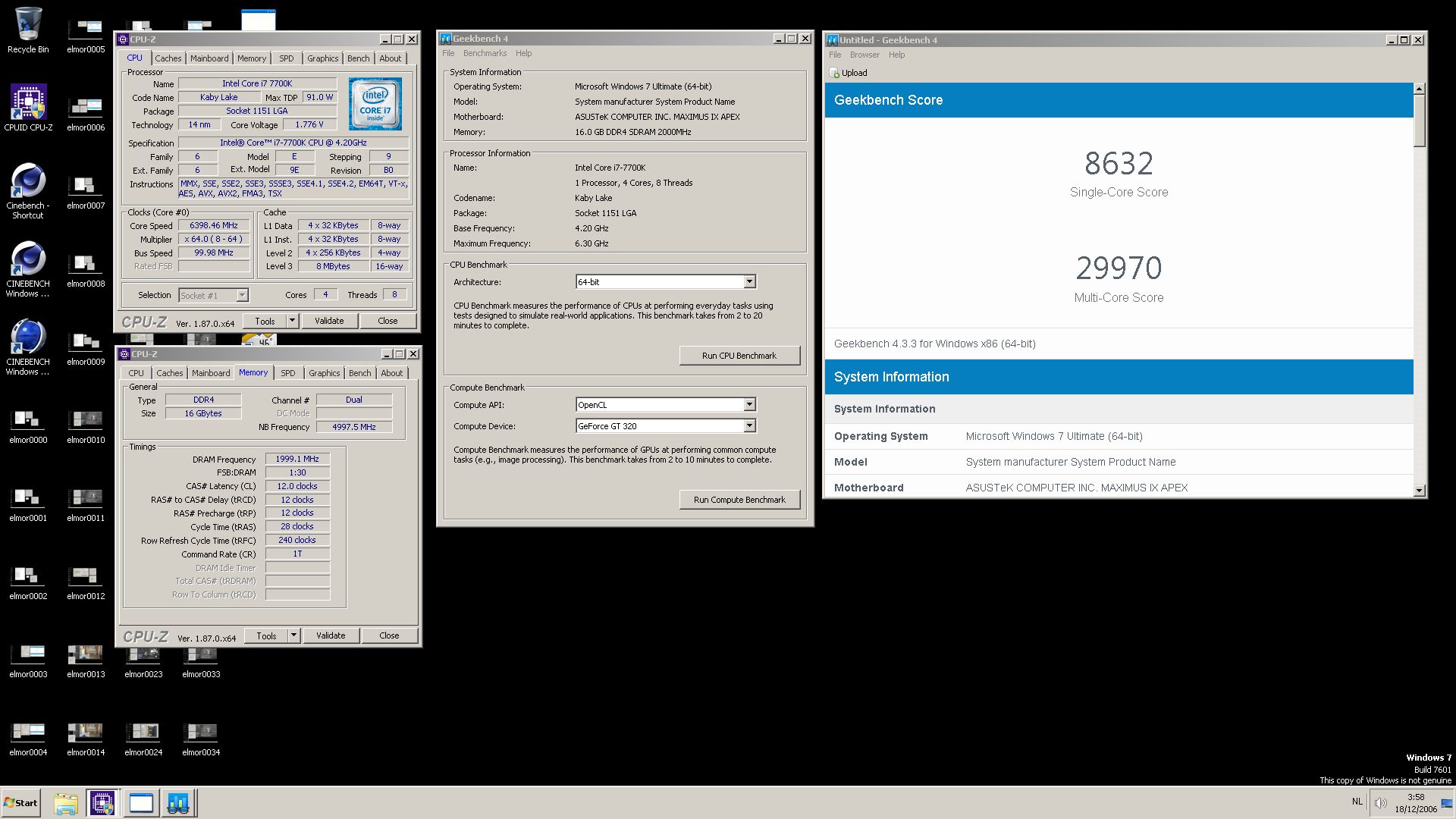The image size is (1456, 819).
Task: Select the elmor0007 desktop file
Action: coord(86,192)
